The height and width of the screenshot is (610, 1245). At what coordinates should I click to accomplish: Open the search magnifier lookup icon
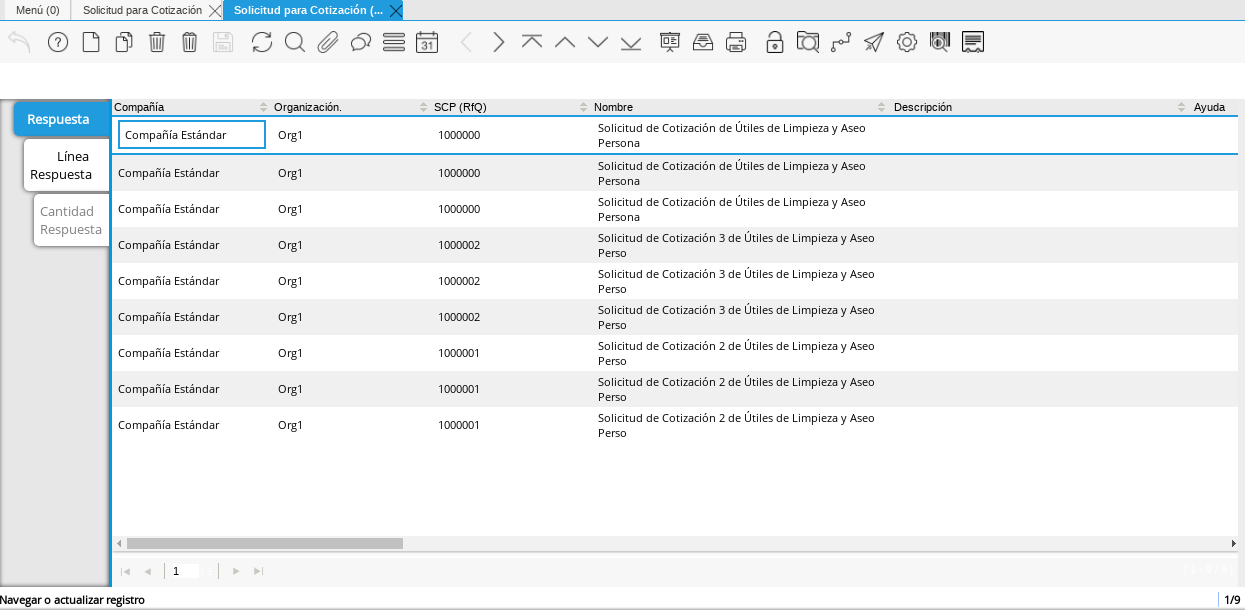pos(295,42)
